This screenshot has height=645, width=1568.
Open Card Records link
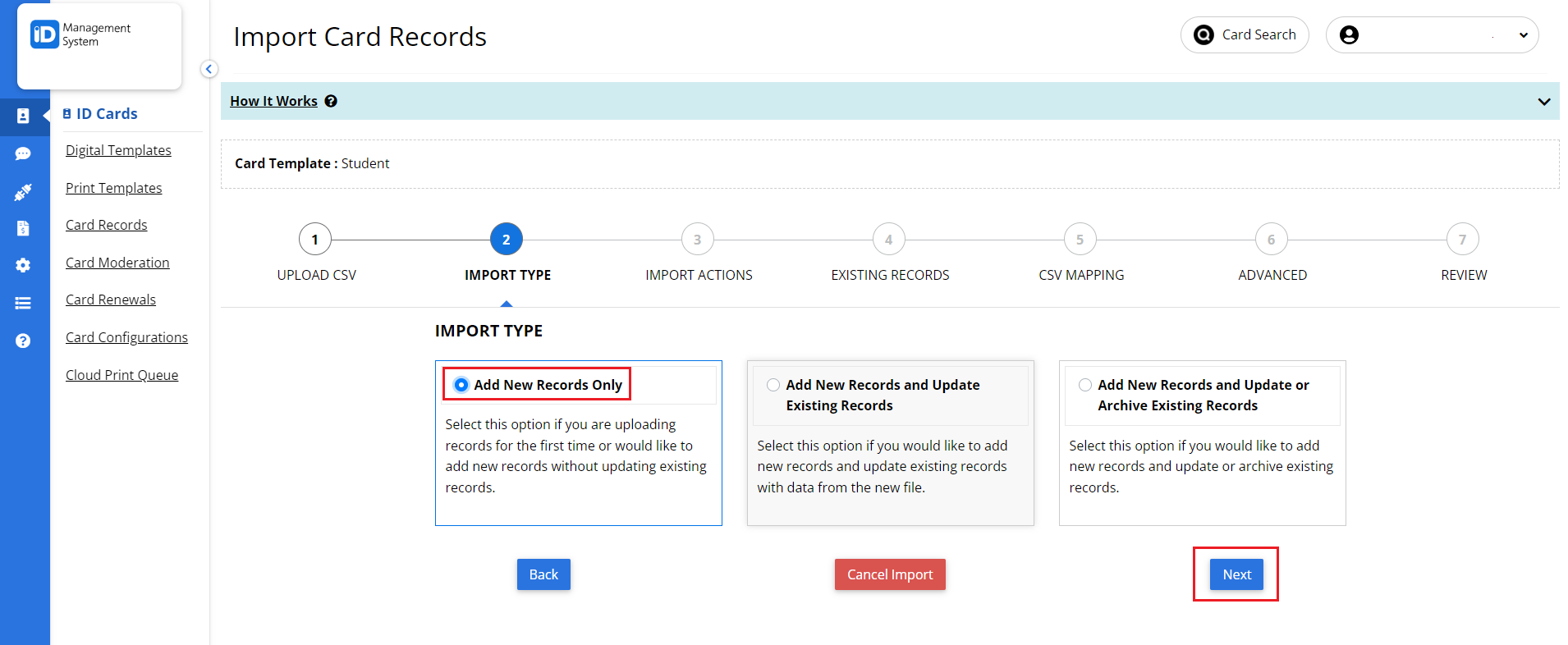coord(107,225)
